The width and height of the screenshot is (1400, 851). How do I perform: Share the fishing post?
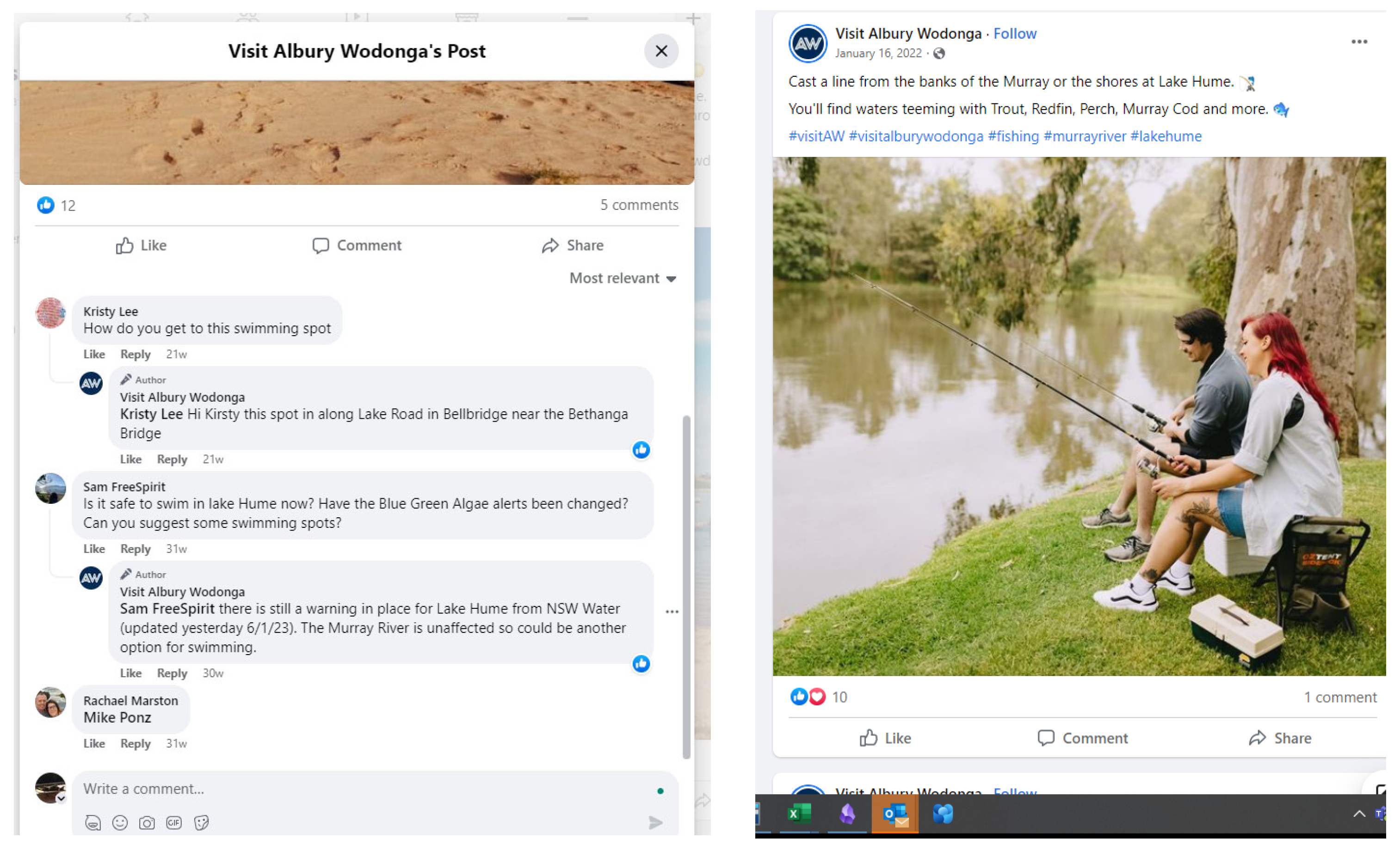click(x=1280, y=738)
